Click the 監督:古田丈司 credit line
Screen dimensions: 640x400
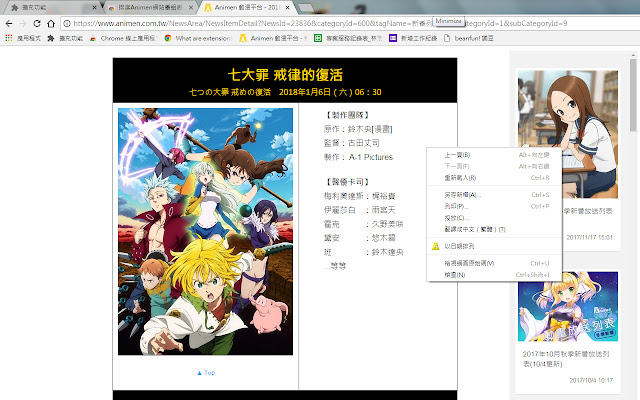(x=351, y=143)
